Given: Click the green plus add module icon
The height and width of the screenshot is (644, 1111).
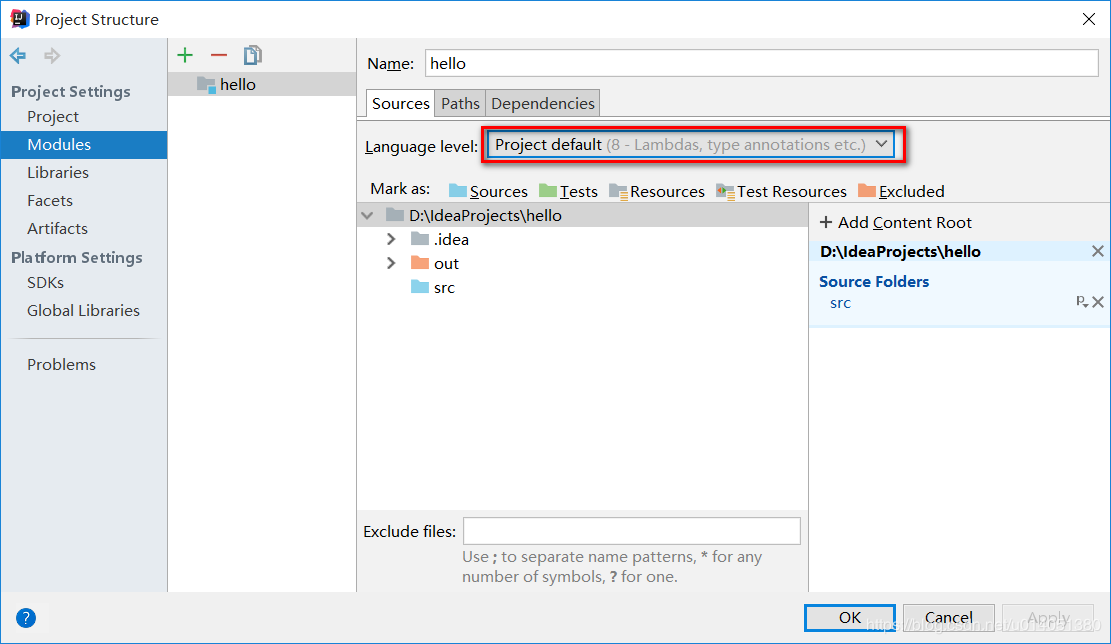Looking at the screenshot, I should pos(185,56).
